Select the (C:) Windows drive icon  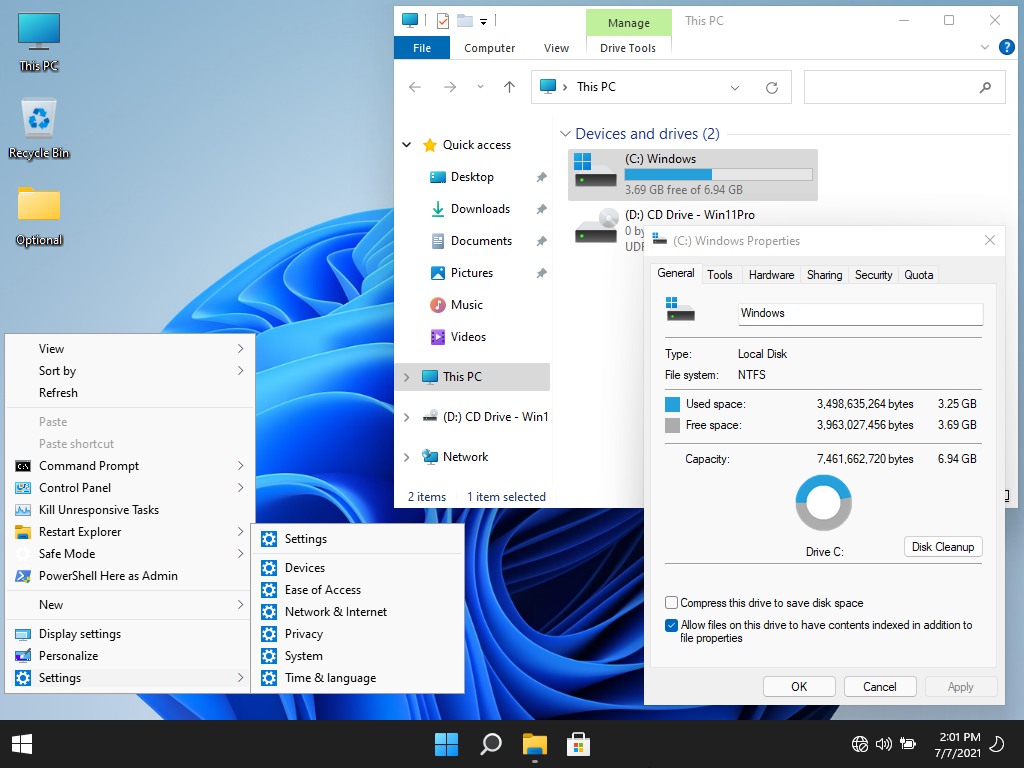(x=595, y=171)
